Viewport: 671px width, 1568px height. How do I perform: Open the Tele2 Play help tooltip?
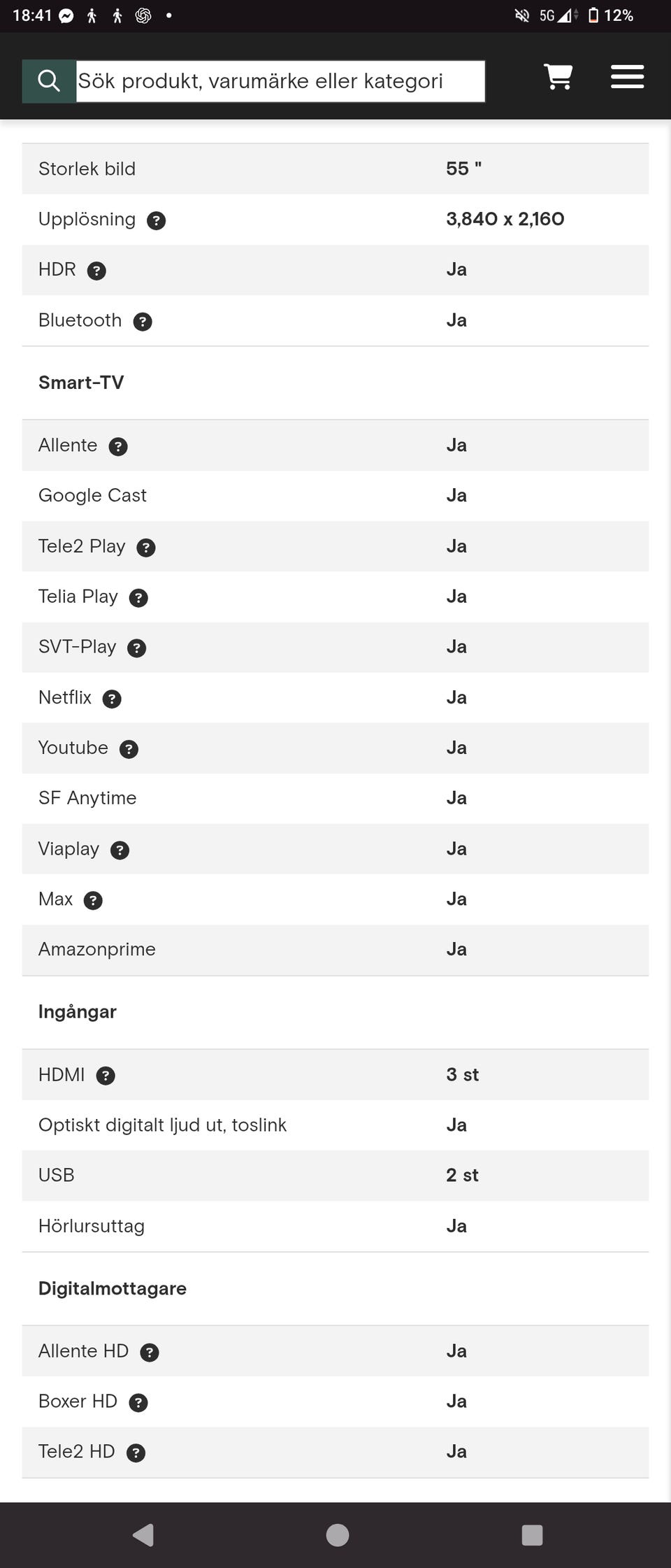(146, 548)
